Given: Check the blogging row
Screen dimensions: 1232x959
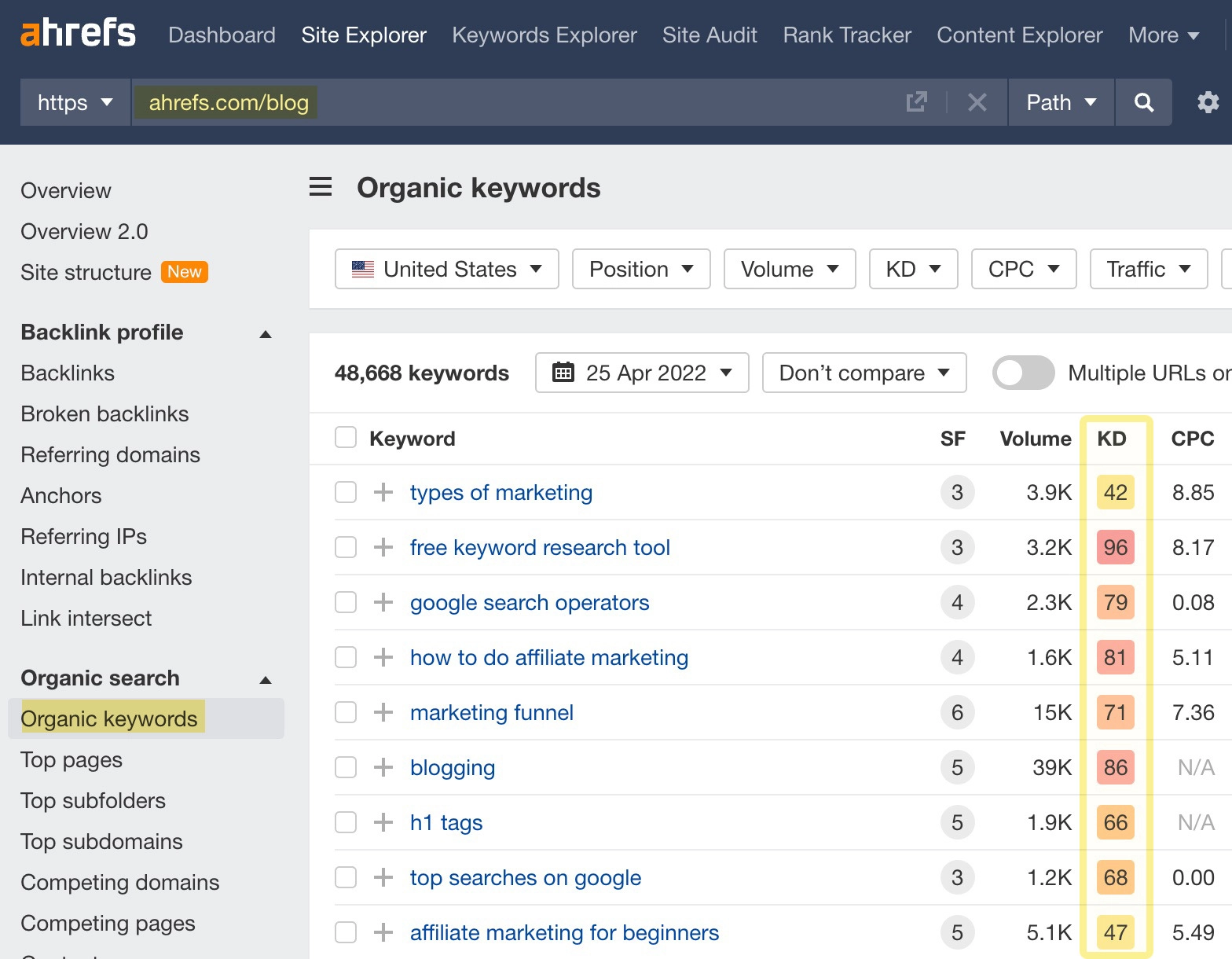Looking at the screenshot, I should pos(346,767).
